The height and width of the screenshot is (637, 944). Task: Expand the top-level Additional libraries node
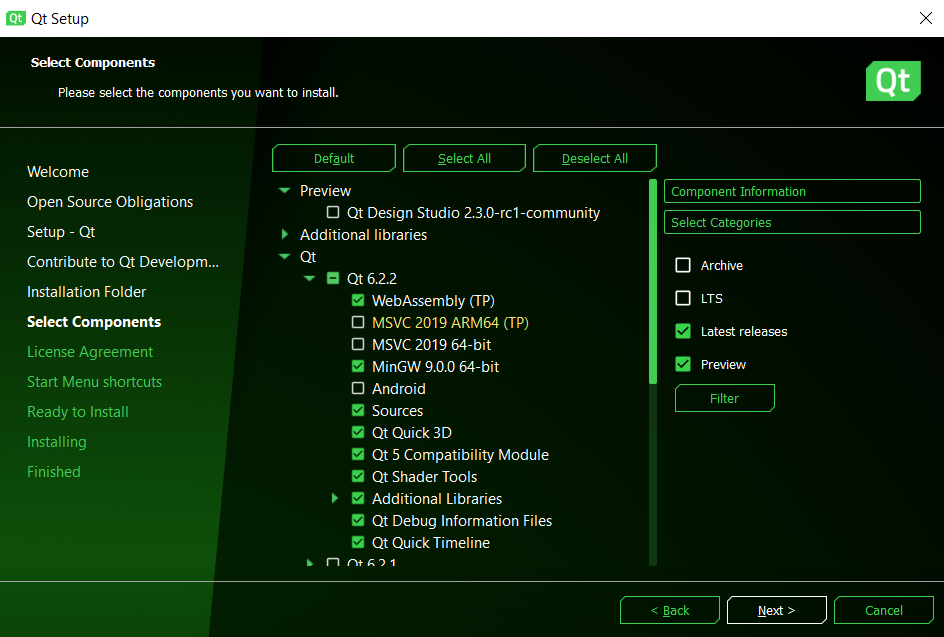click(x=285, y=234)
